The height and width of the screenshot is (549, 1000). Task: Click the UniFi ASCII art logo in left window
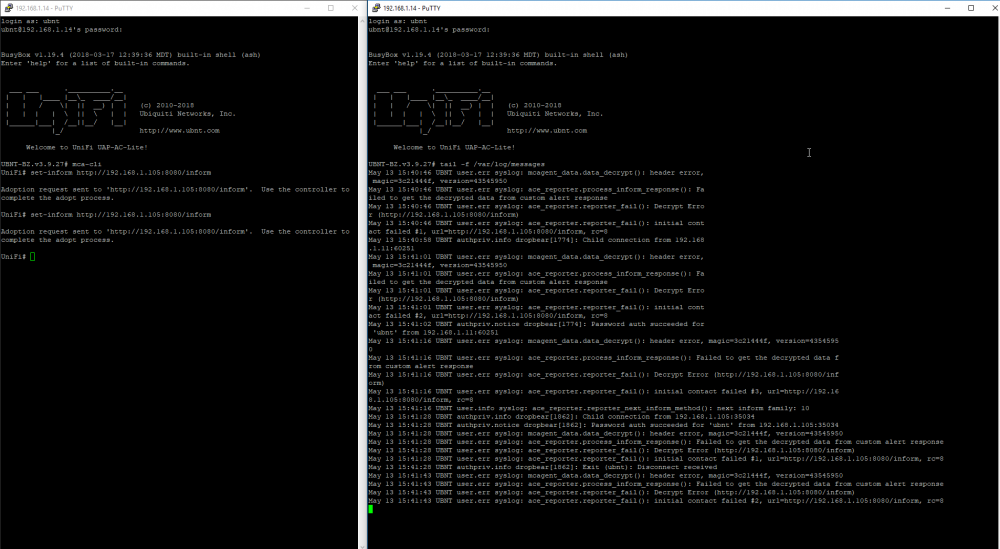66,112
